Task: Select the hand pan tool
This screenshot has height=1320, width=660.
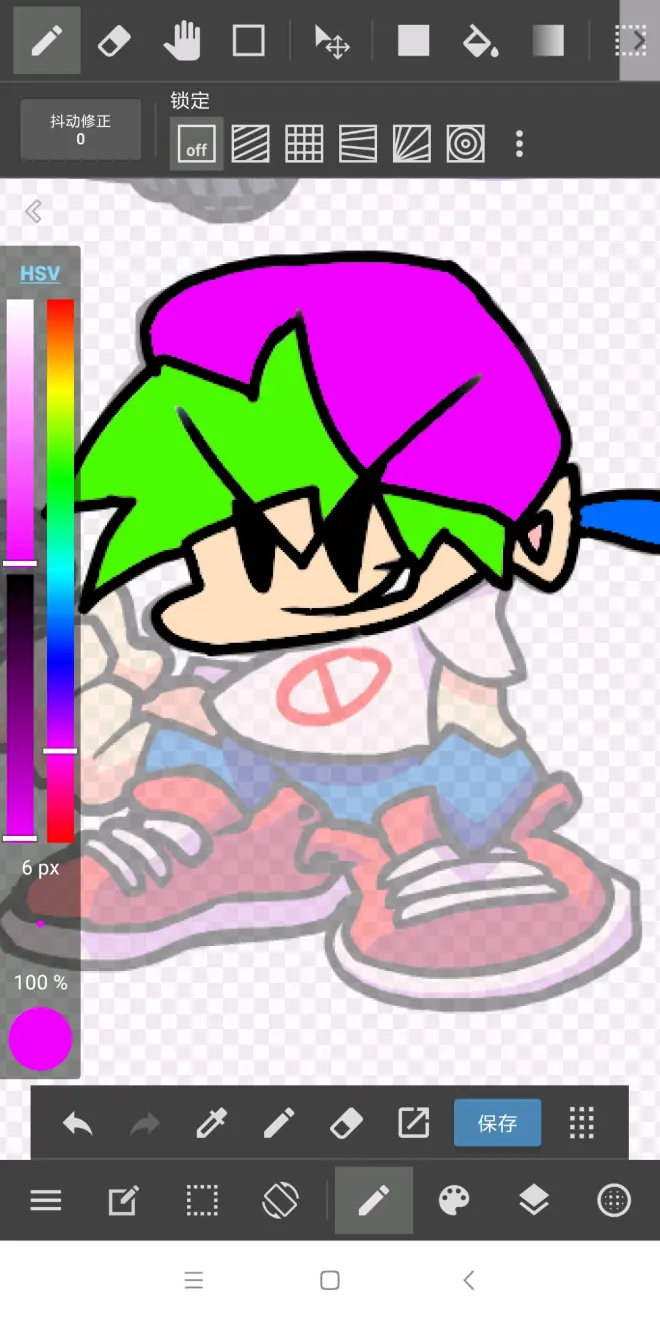Action: [181, 41]
